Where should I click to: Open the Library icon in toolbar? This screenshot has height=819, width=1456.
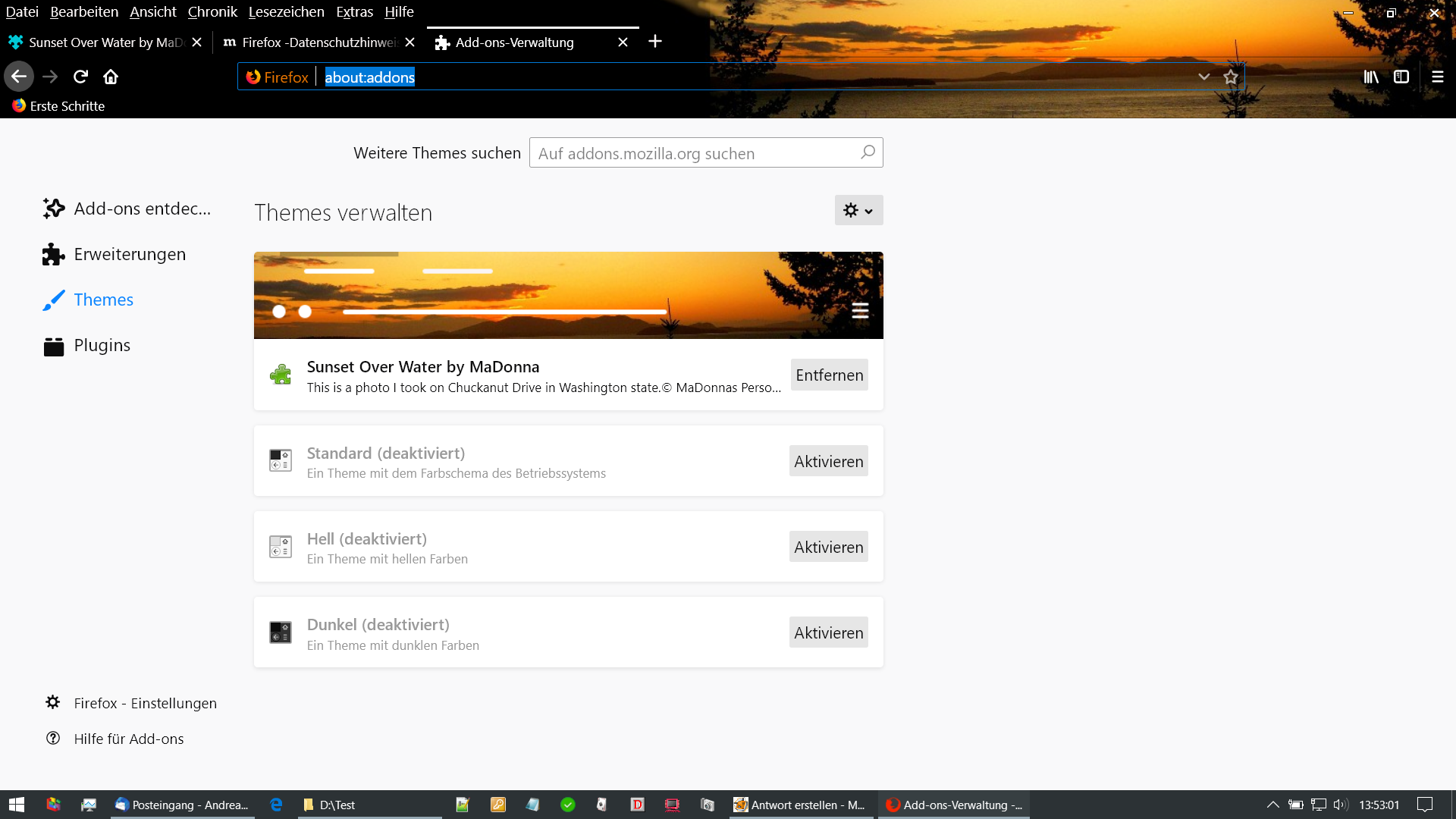1371,77
